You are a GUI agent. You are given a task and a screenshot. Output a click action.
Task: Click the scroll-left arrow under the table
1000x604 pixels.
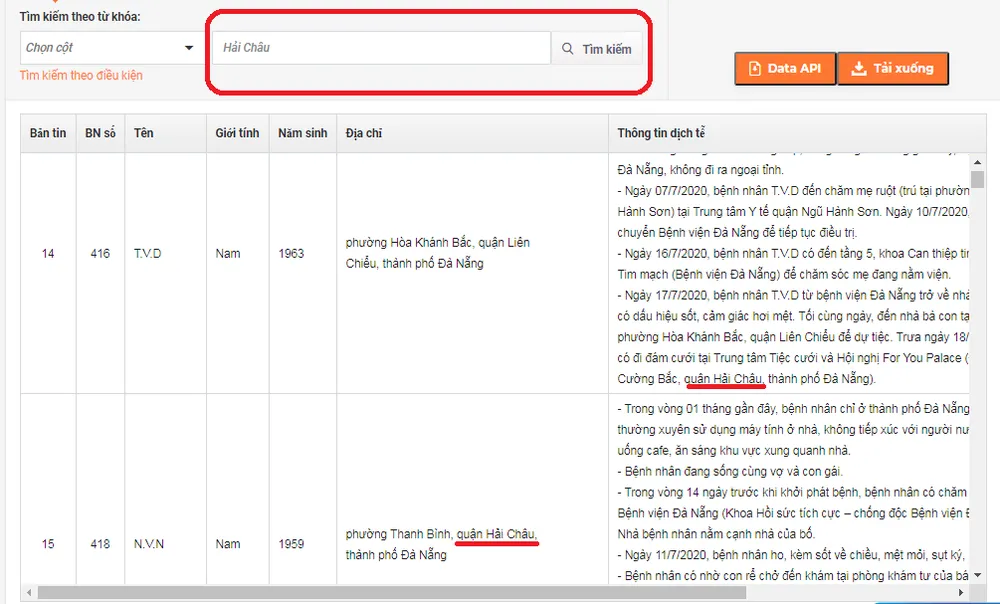pyautogui.click(x=28, y=593)
